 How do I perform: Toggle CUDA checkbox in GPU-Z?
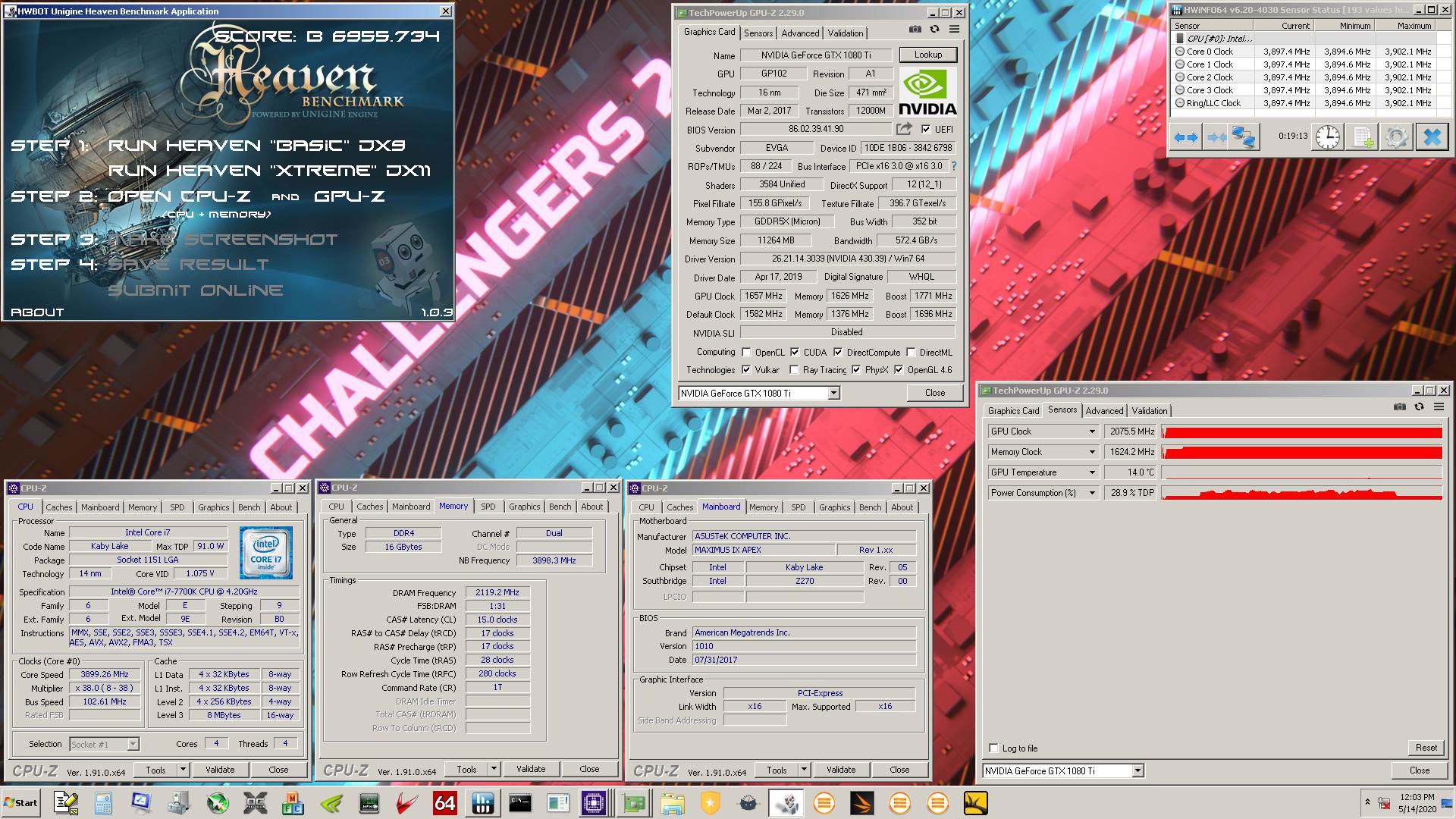pyautogui.click(x=795, y=353)
